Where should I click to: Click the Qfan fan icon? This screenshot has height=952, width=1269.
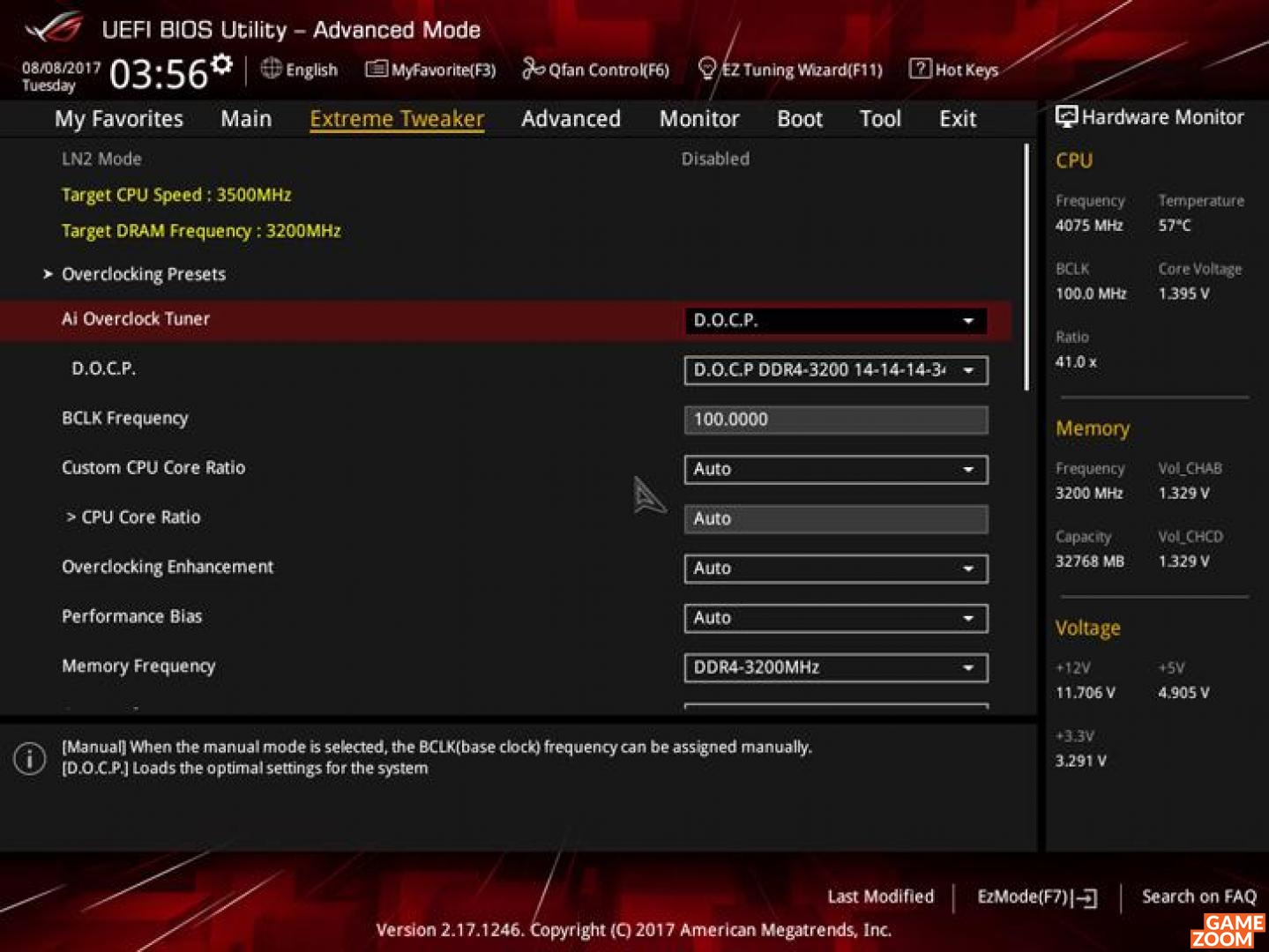[x=533, y=68]
